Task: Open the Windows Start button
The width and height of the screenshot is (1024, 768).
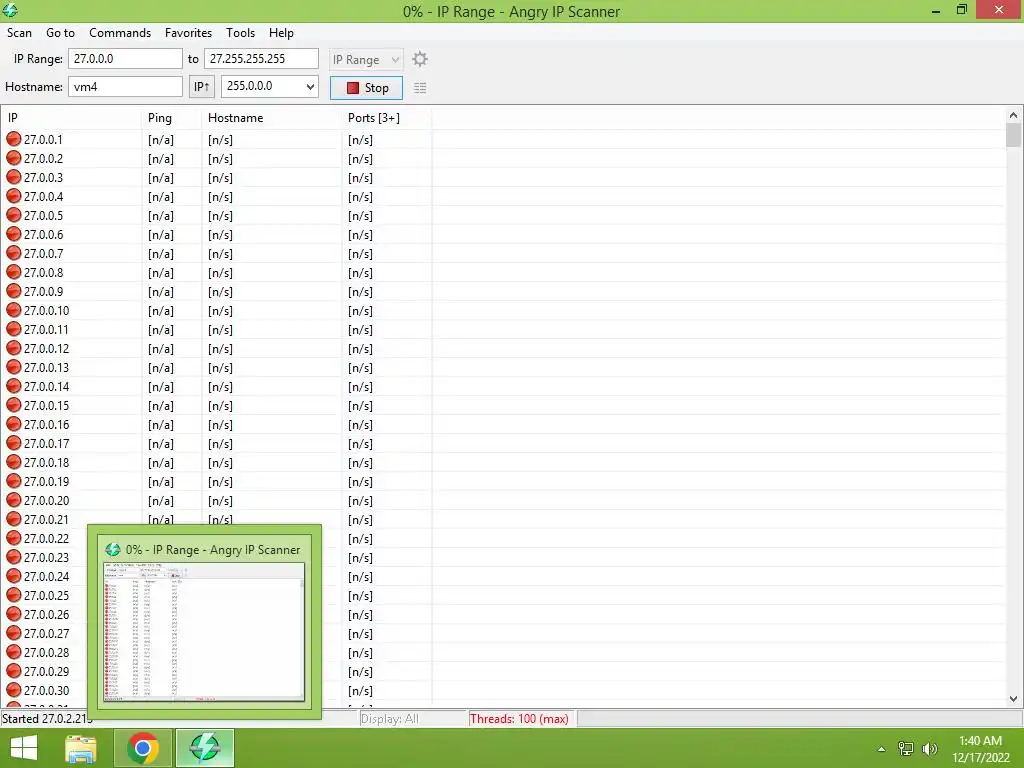Action: pyautogui.click(x=24, y=748)
